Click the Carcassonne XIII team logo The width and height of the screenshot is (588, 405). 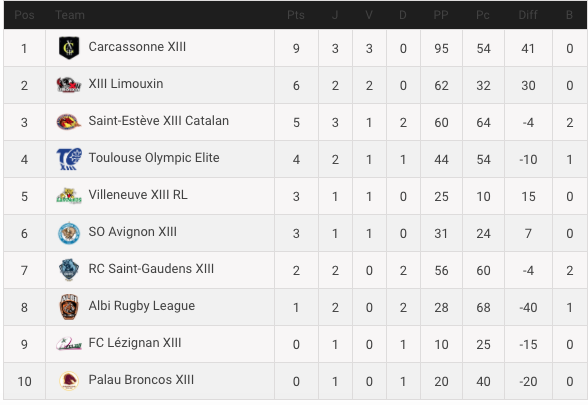tap(69, 48)
